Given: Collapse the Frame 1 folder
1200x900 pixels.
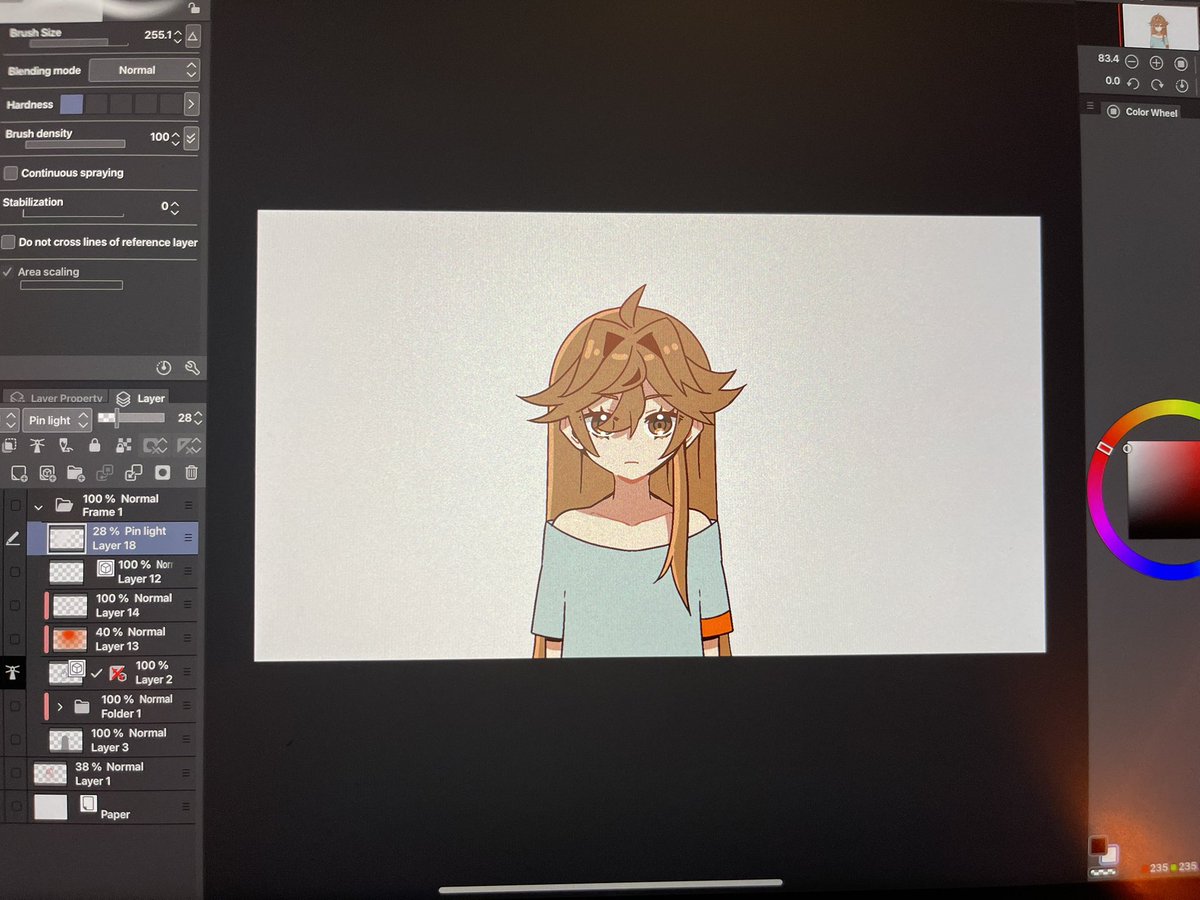Looking at the screenshot, I should click(38, 505).
